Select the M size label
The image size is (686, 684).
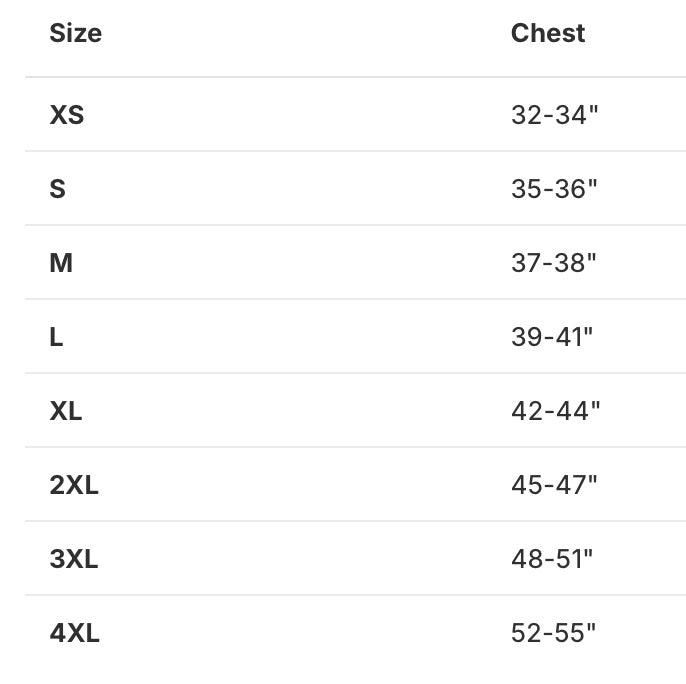61,263
